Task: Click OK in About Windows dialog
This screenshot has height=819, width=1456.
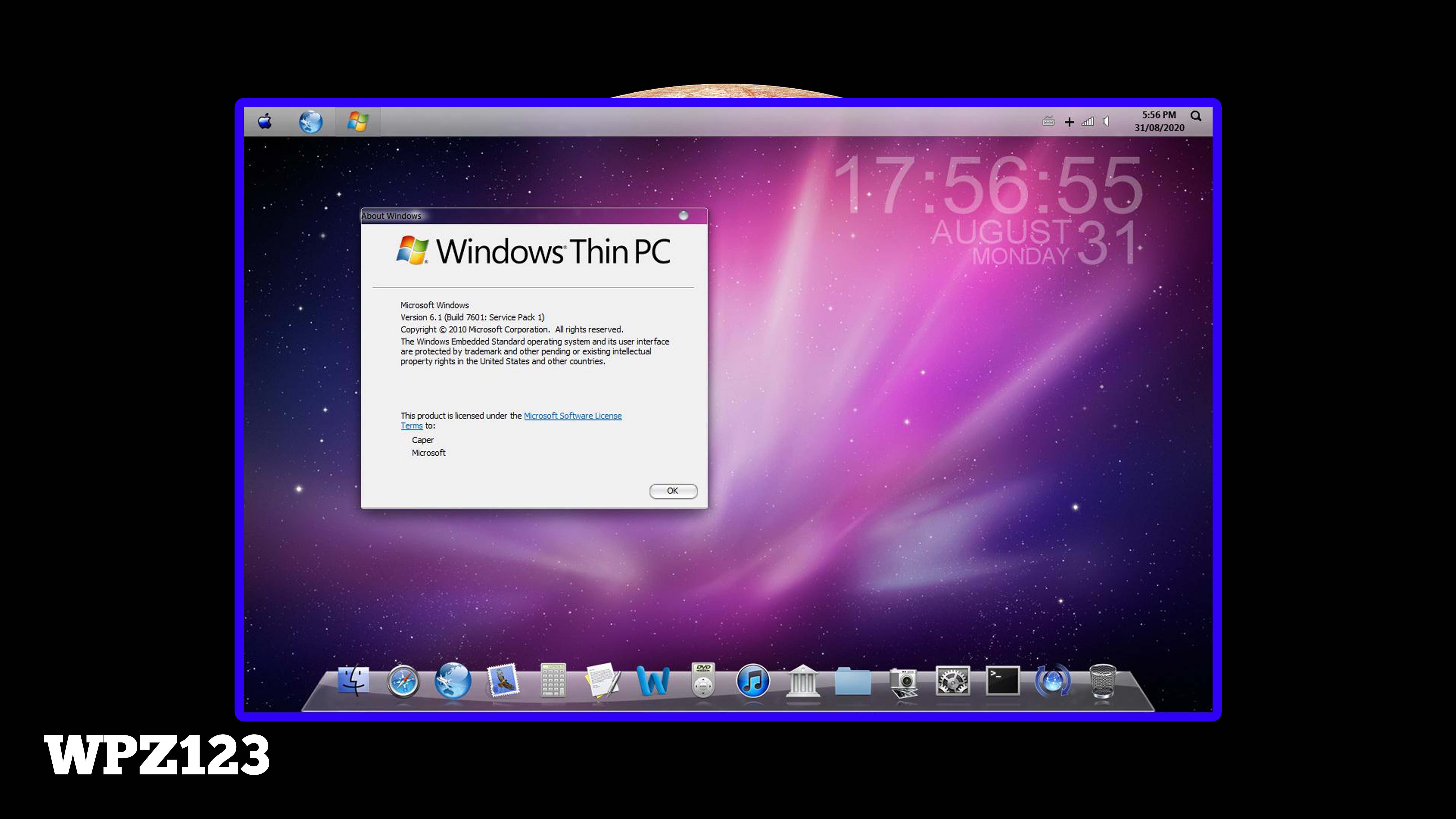Action: click(673, 491)
